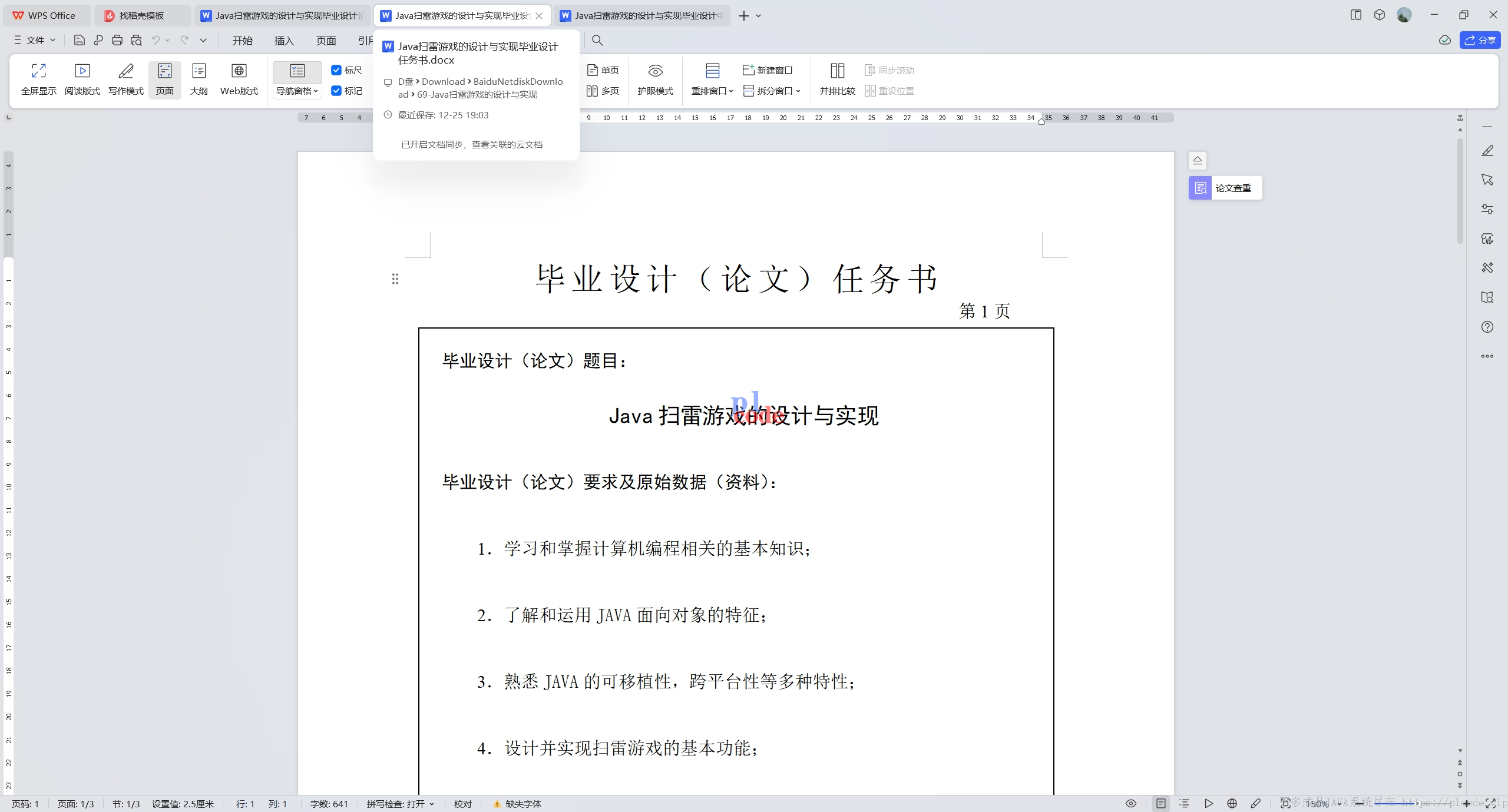The image size is (1508, 812).
Task: Click 查看关联的云文档 sync text in popup
Action: pyautogui.click(x=507, y=144)
